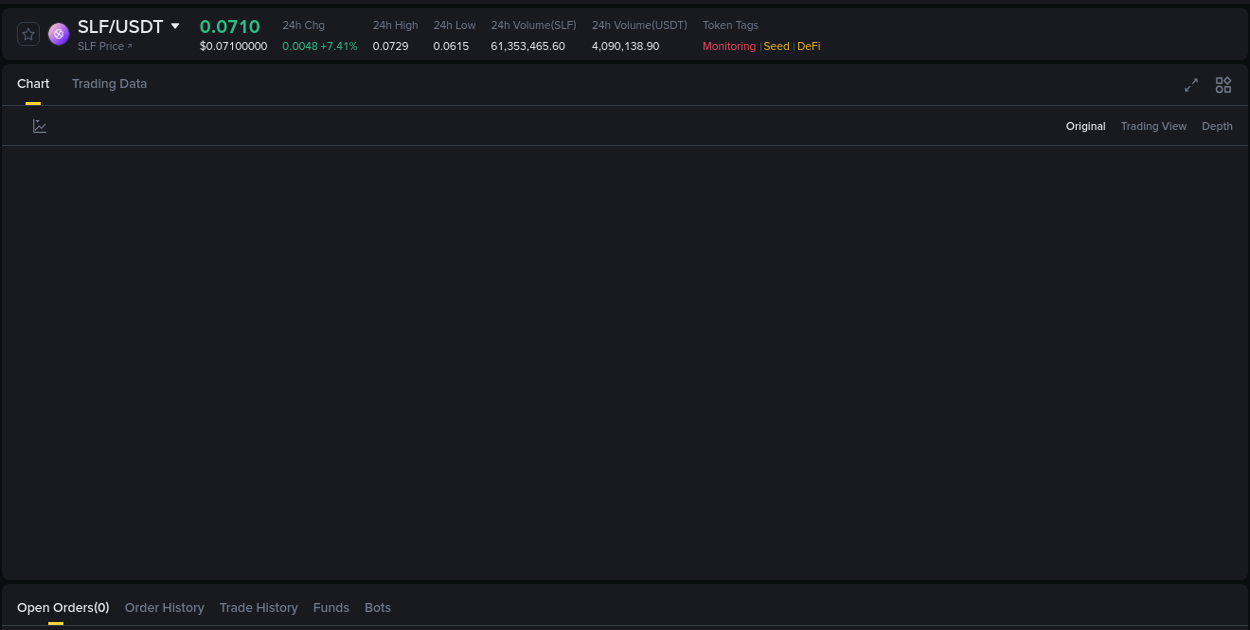The height and width of the screenshot is (630, 1250).
Task: Switch to the Trading Data tab
Action: [x=109, y=84]
